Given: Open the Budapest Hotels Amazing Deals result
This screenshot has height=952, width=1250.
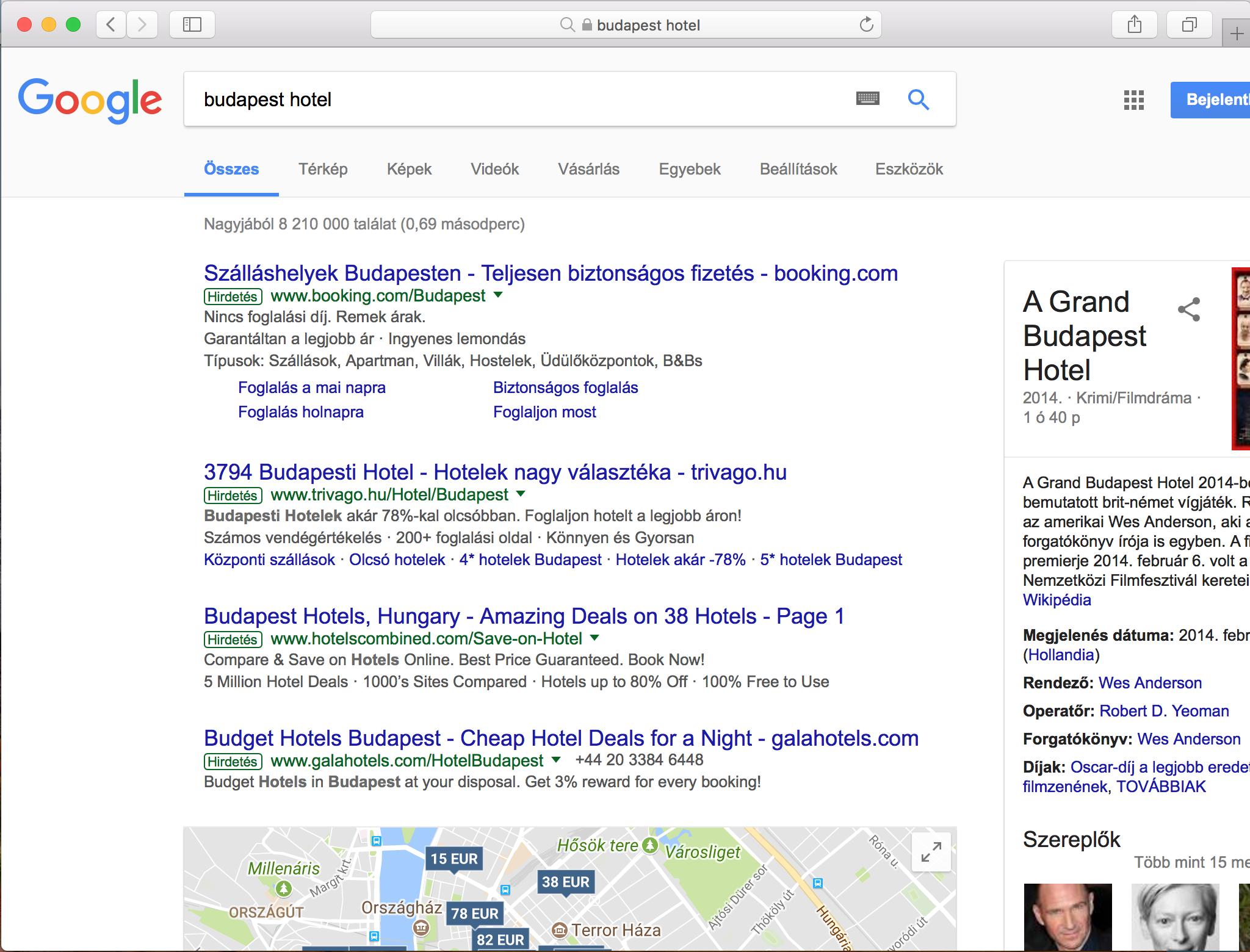Looking at the screenshot, I should coord(524,616).
